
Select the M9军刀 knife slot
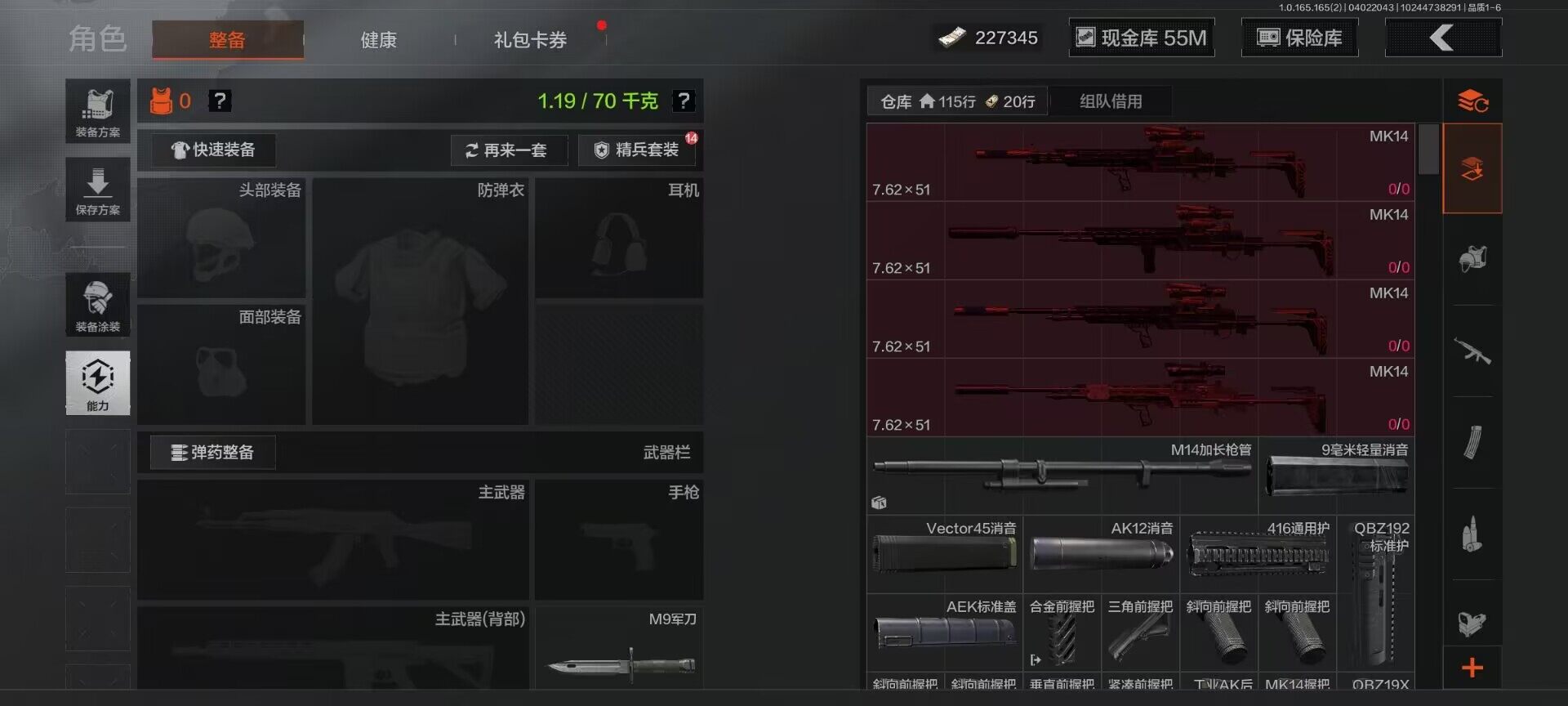coord(619,648)
